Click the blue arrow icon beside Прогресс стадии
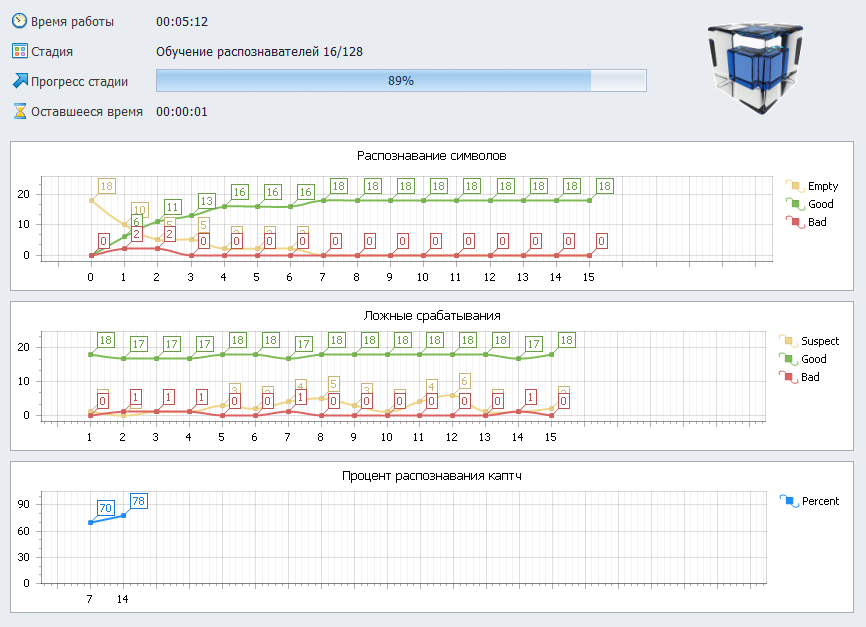 pyautogui.click(x=19, y=81)
